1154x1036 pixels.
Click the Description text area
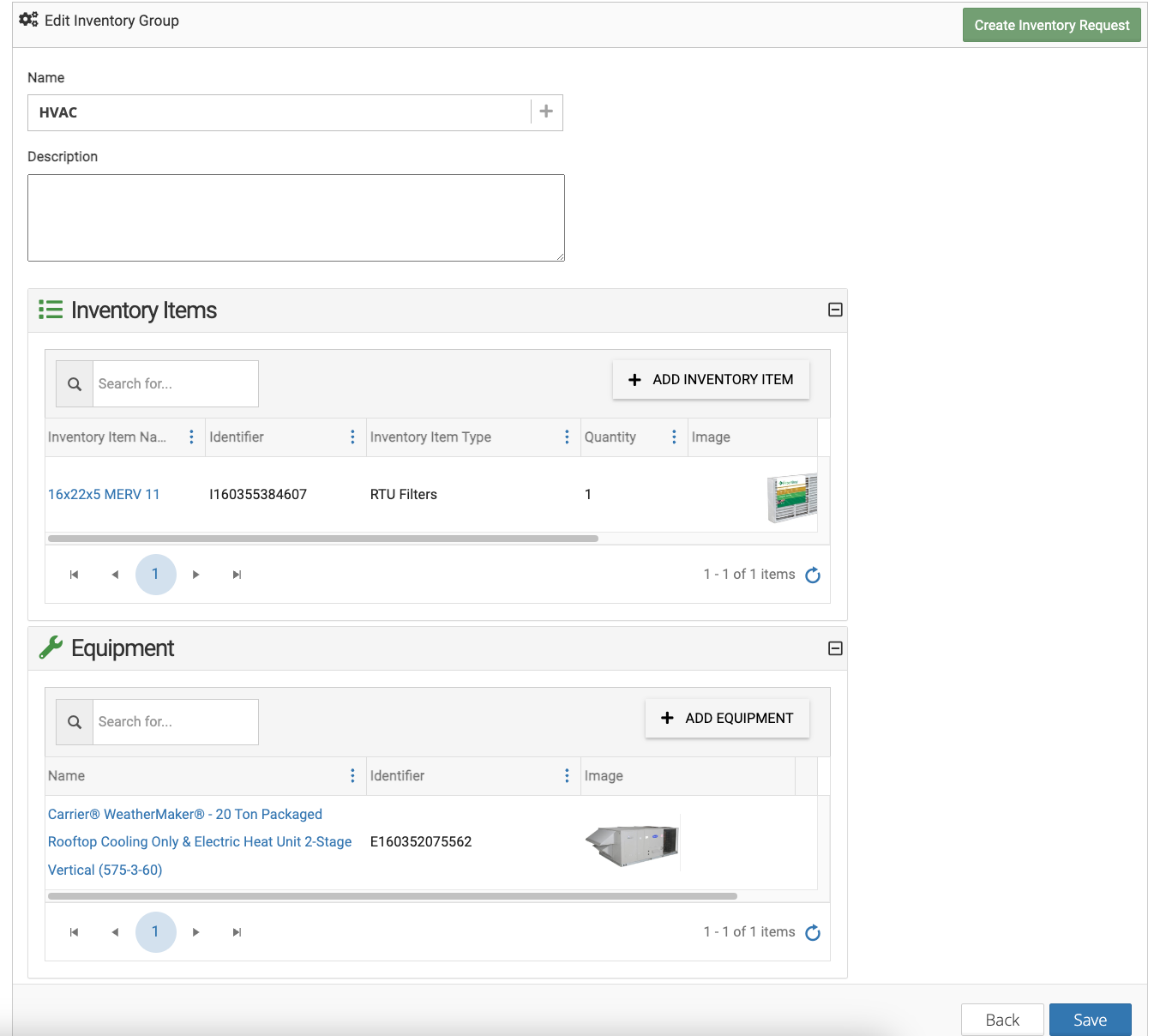tap(296, 218)
